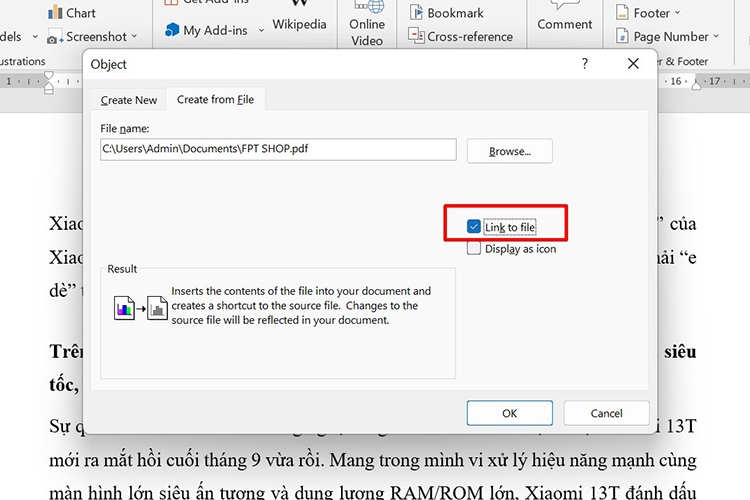Uncheck the Link to file checkbox
Image resolution: width=750 pixels, height=500 pixels.
point(474,226)
